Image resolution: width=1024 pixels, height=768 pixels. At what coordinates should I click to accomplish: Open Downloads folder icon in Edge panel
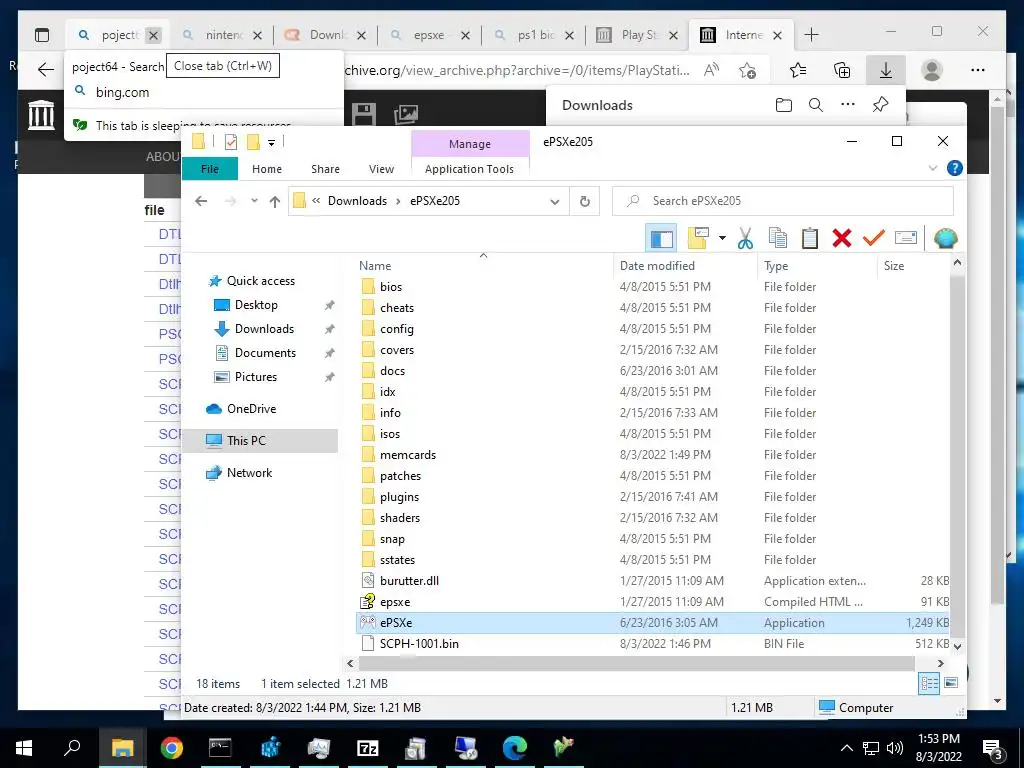(x=784, y=105)
